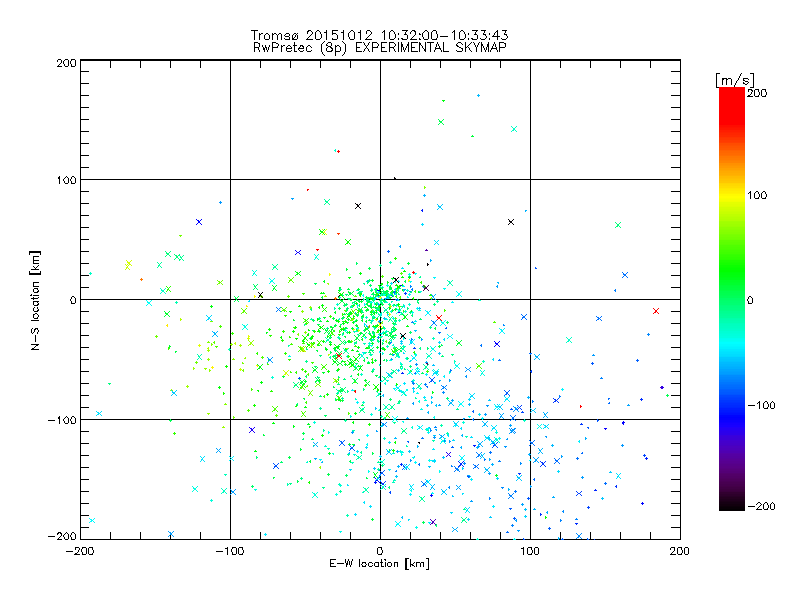Screen dimensions: 800x600
Task: Click the "N-S location [km]" axis label
Action: (35, 301)
